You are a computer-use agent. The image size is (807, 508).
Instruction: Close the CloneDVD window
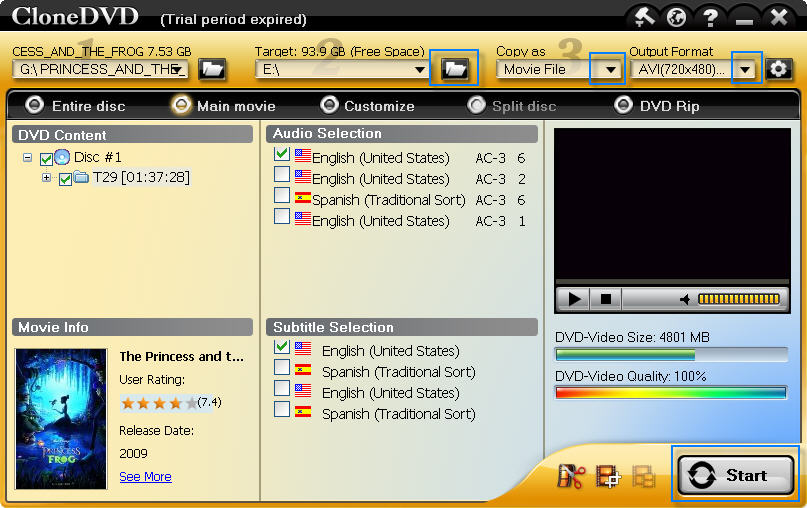(x=779, y=17)
